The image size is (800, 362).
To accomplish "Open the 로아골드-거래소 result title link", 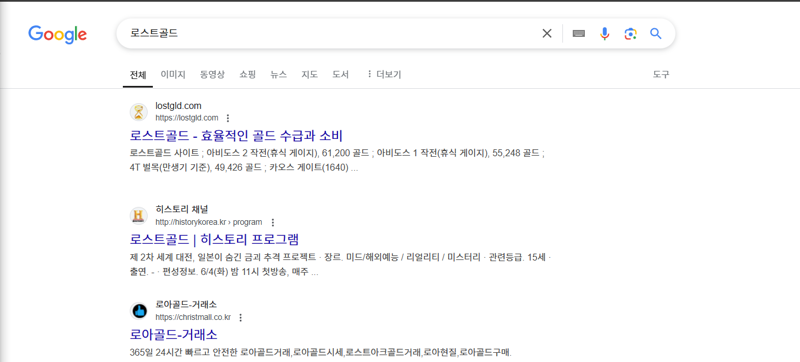I will point(174,334).
